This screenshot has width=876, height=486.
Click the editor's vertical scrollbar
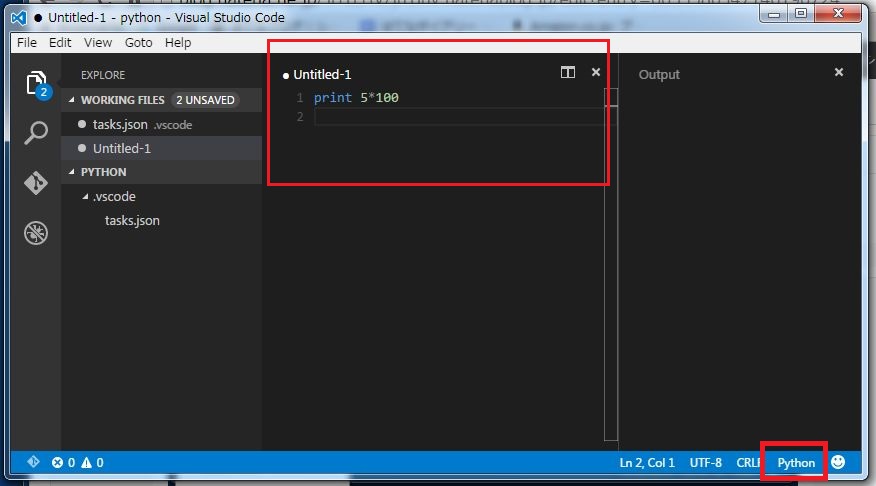tap(611, 264)
